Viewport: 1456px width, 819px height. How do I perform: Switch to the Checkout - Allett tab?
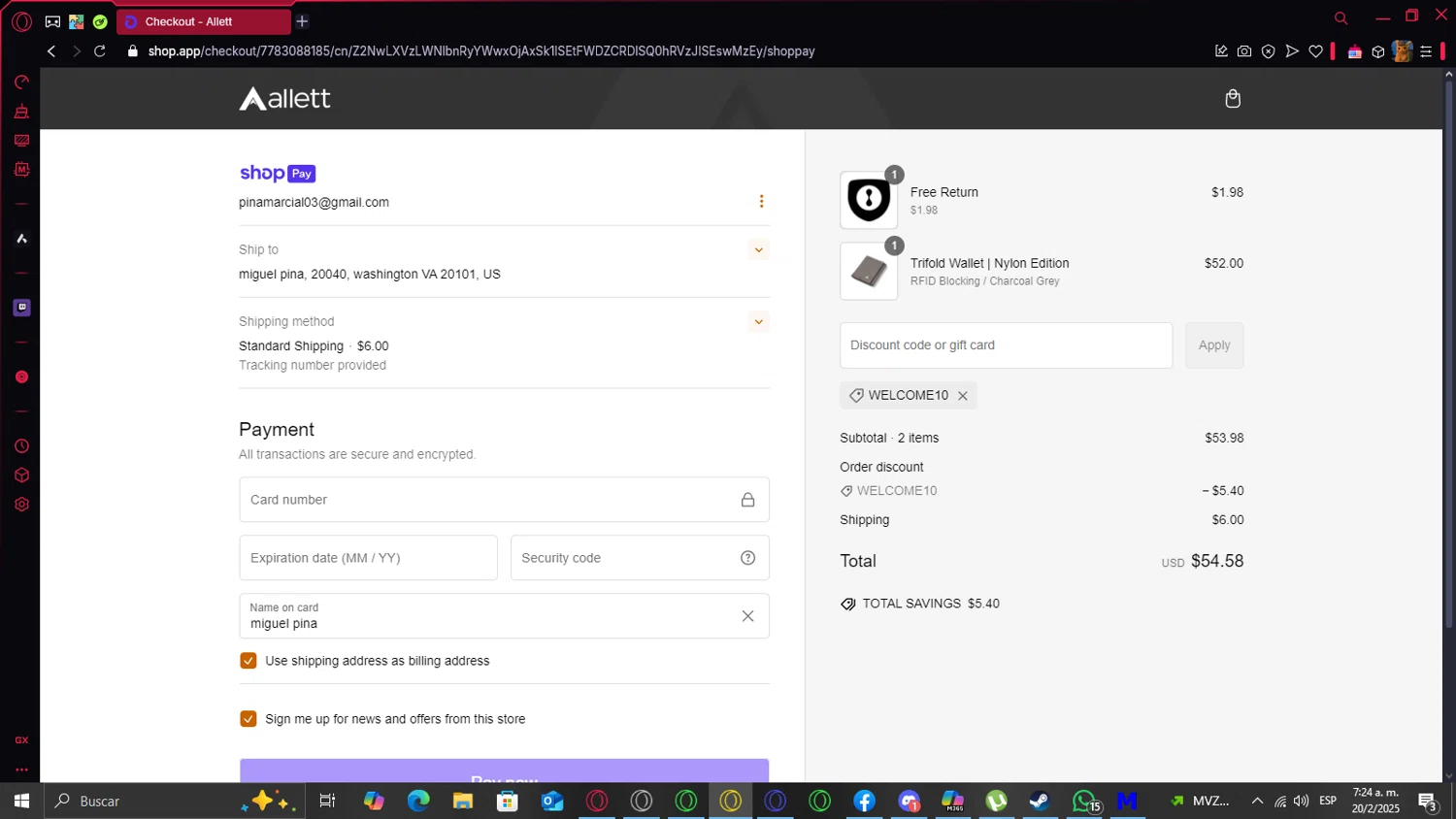pyautogui.click(x=204, y=21)
